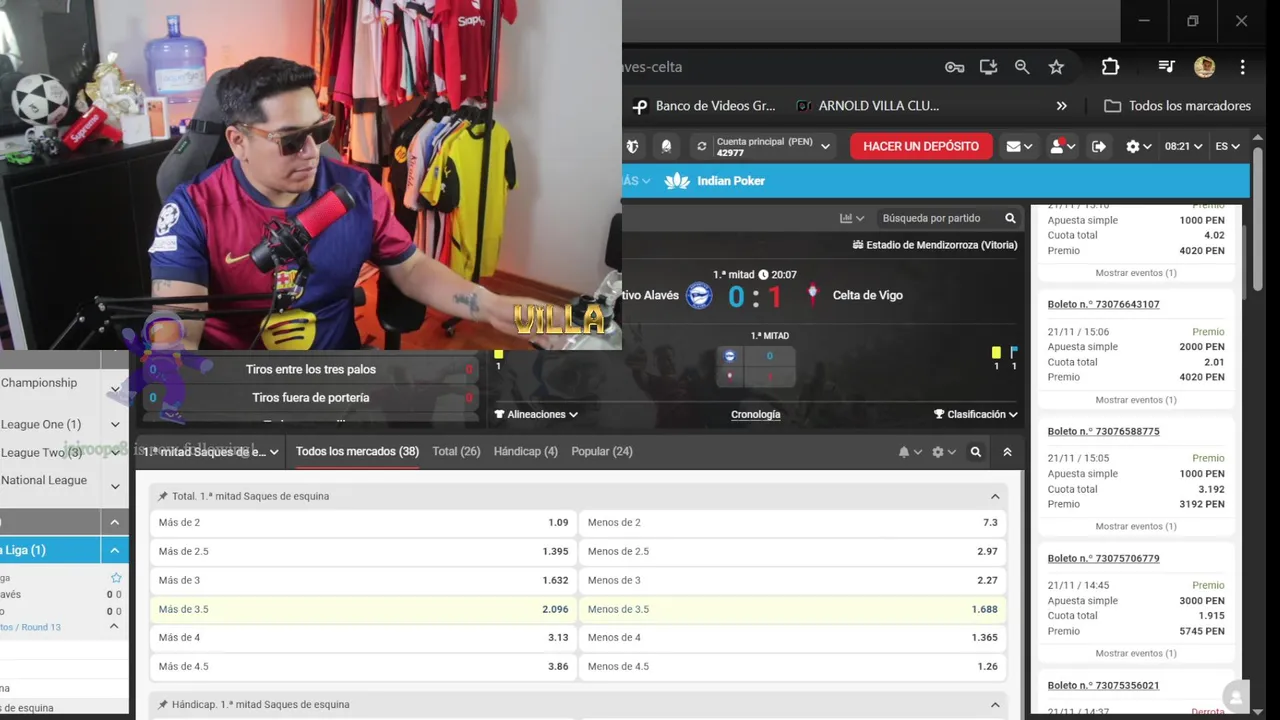
Task: Select the Menos de 2 odds 7.3
Action: point(793,523)
